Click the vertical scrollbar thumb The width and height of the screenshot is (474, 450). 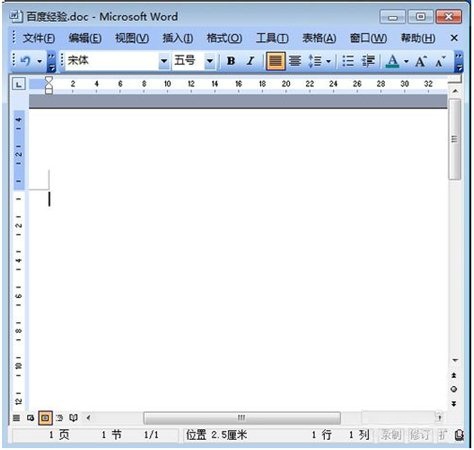[x=455, y=139]
